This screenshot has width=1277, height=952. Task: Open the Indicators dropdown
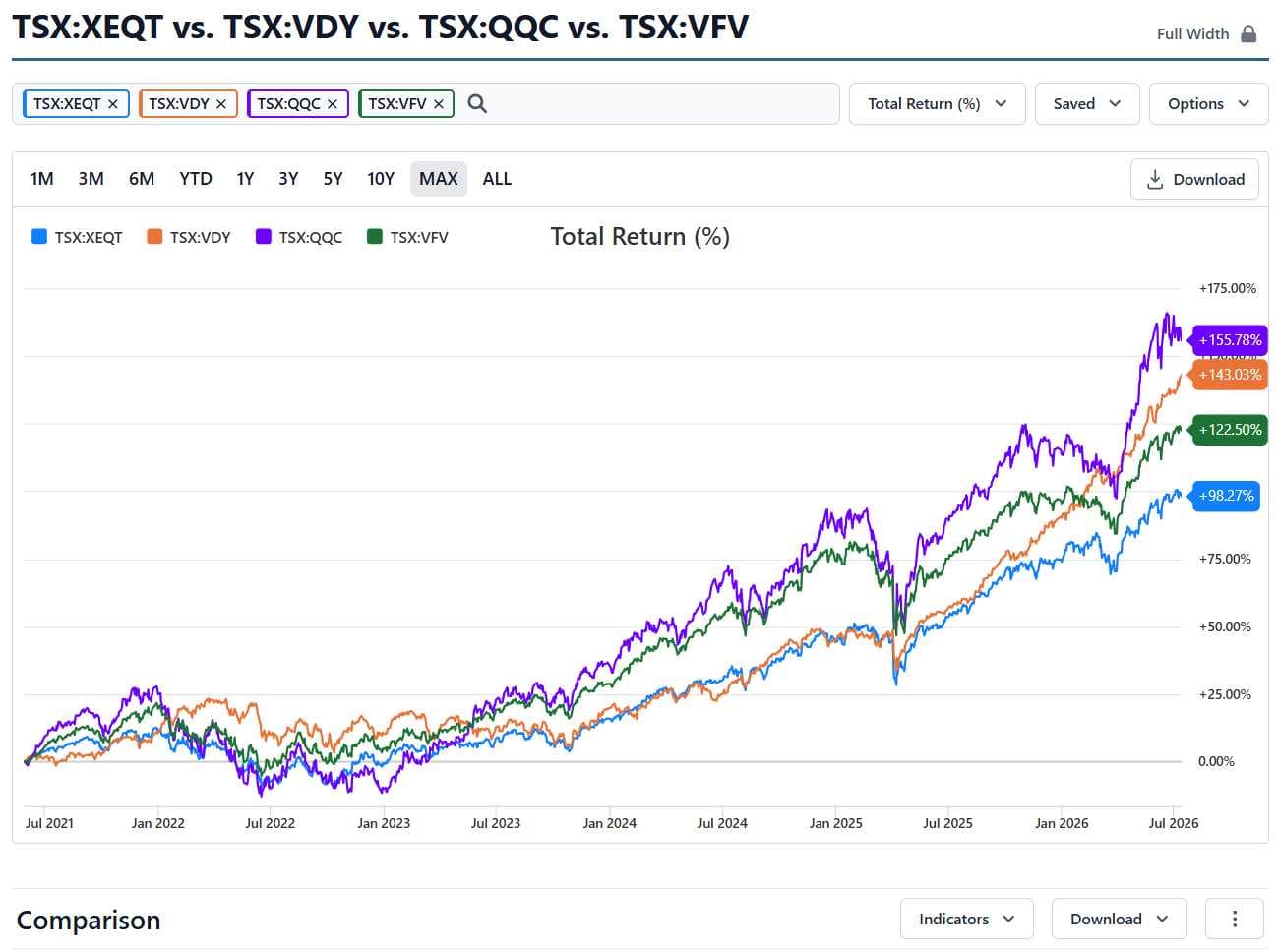click(966, 919)
